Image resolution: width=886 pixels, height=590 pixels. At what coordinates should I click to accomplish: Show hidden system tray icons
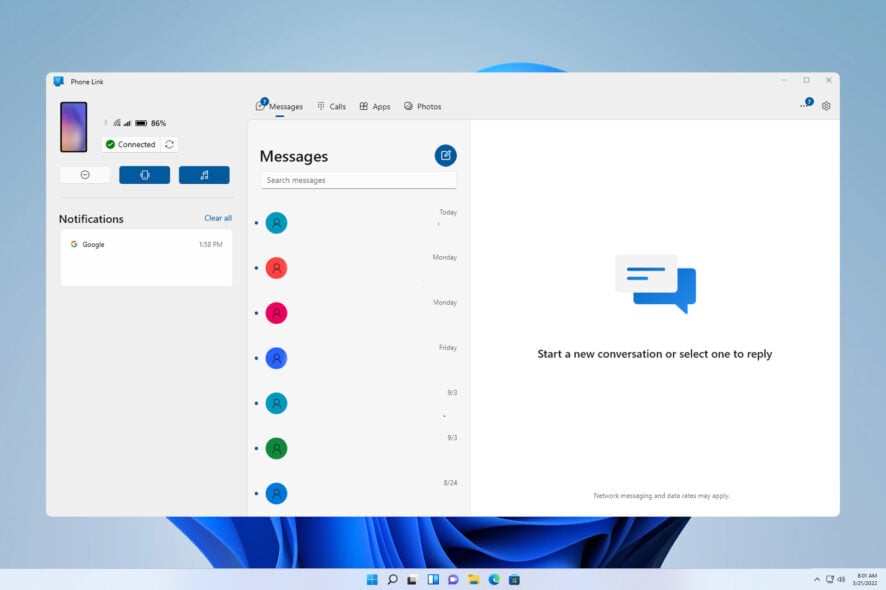[816, 579]
